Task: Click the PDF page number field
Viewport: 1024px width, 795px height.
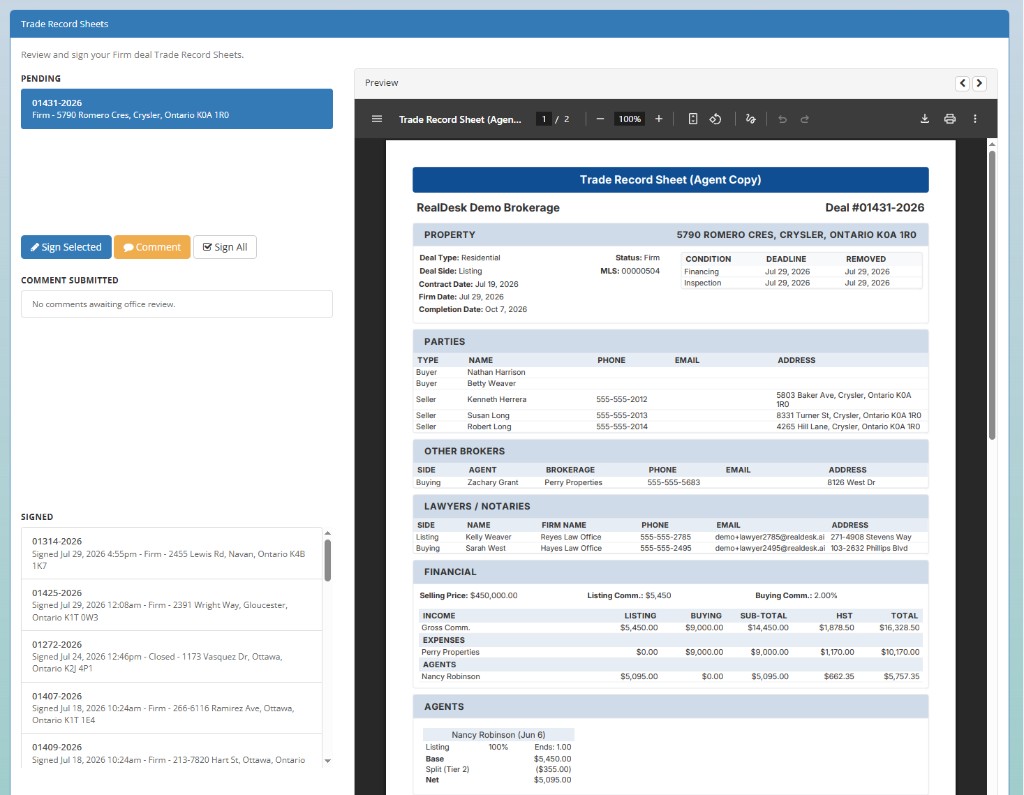Action: pos(543,119)
